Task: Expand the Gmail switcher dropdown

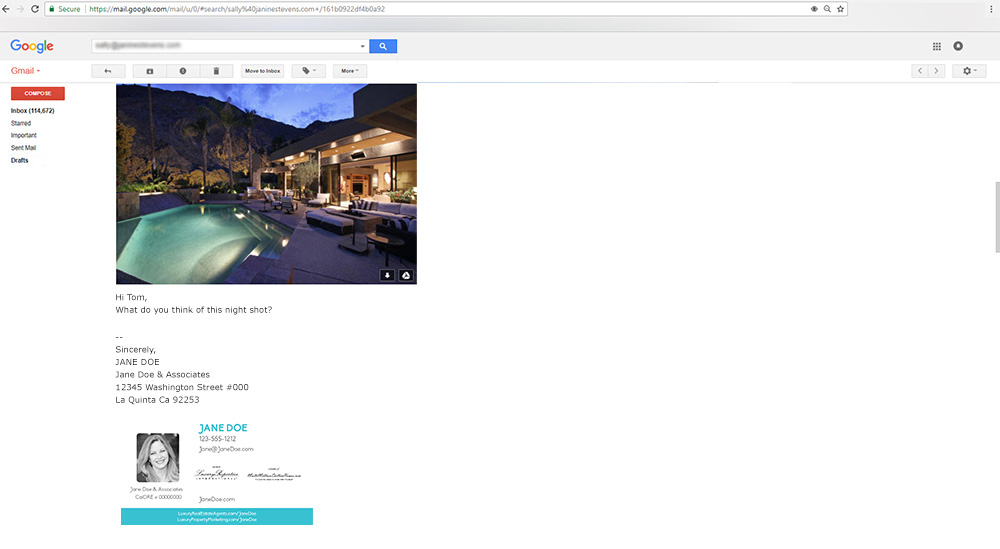Action: point(25,71)
